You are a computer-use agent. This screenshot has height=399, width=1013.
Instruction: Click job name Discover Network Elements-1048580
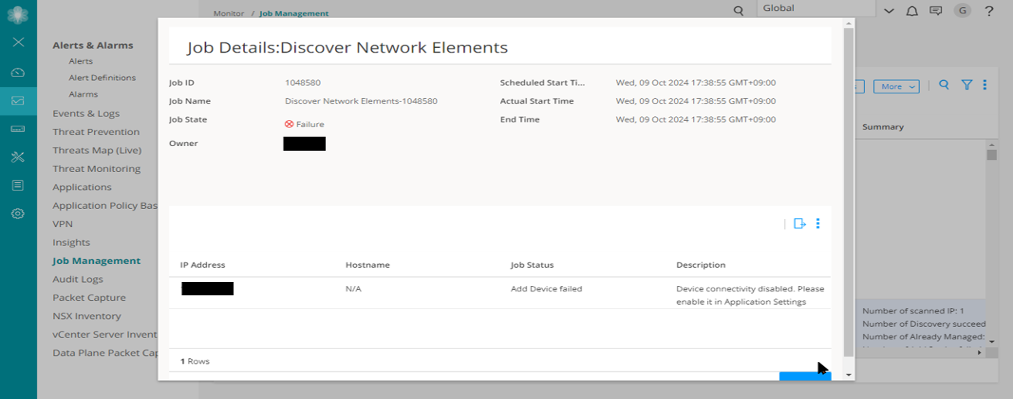click(x=361, y=101)
